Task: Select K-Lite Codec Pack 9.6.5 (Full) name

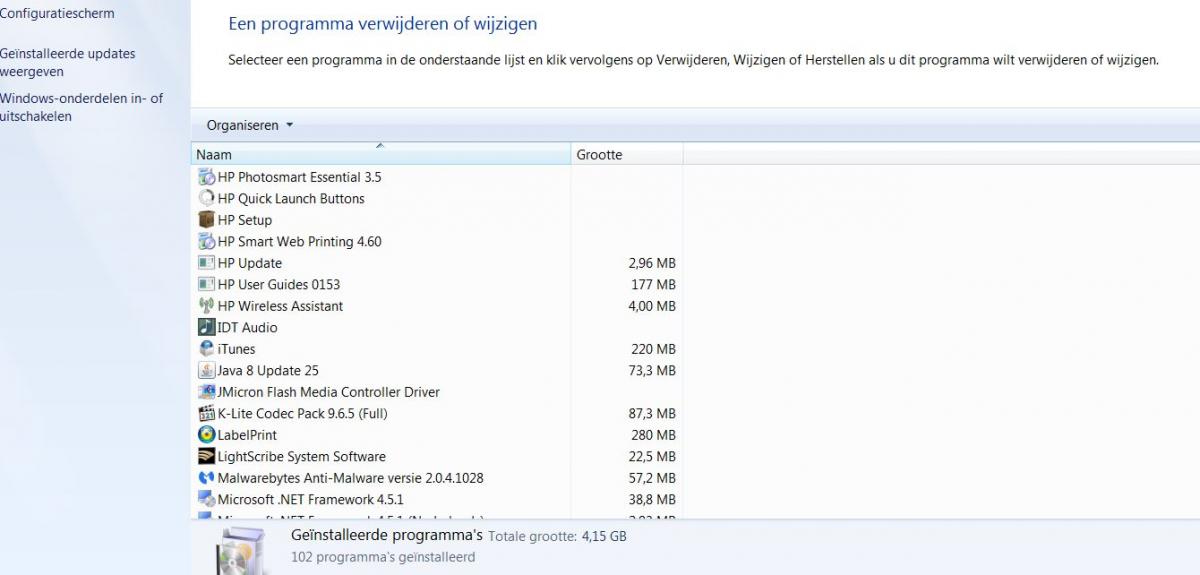Action: click(x=303, y=413)
